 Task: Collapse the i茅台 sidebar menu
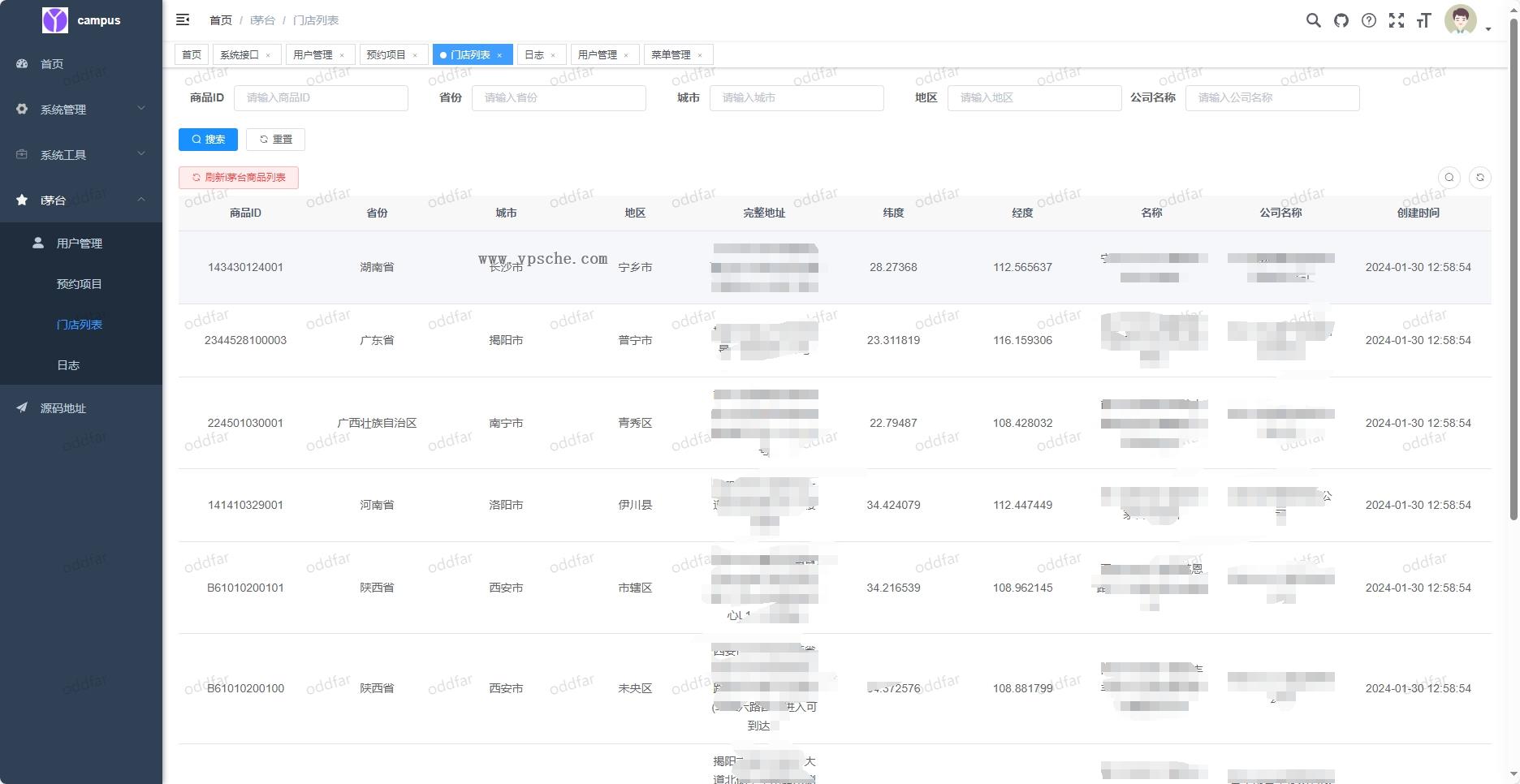click(x=81, y=200)
